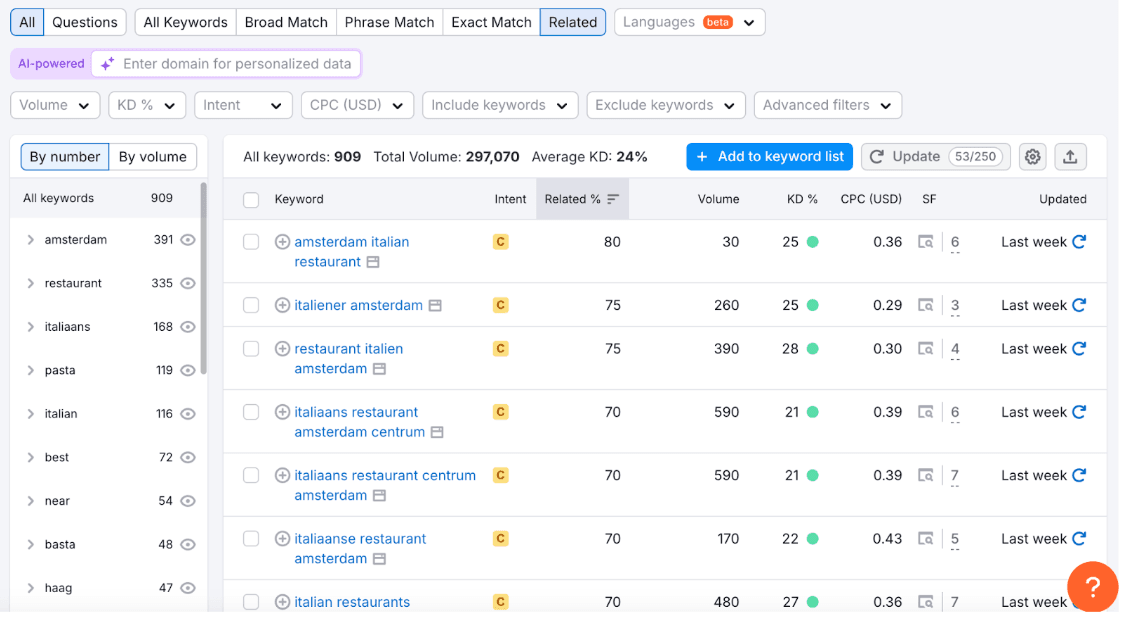Screen dimensions: 1124x626
Task: Open SERP snapshot icon after 'italiener amsterdam'
Action: (x=435, y=305)
